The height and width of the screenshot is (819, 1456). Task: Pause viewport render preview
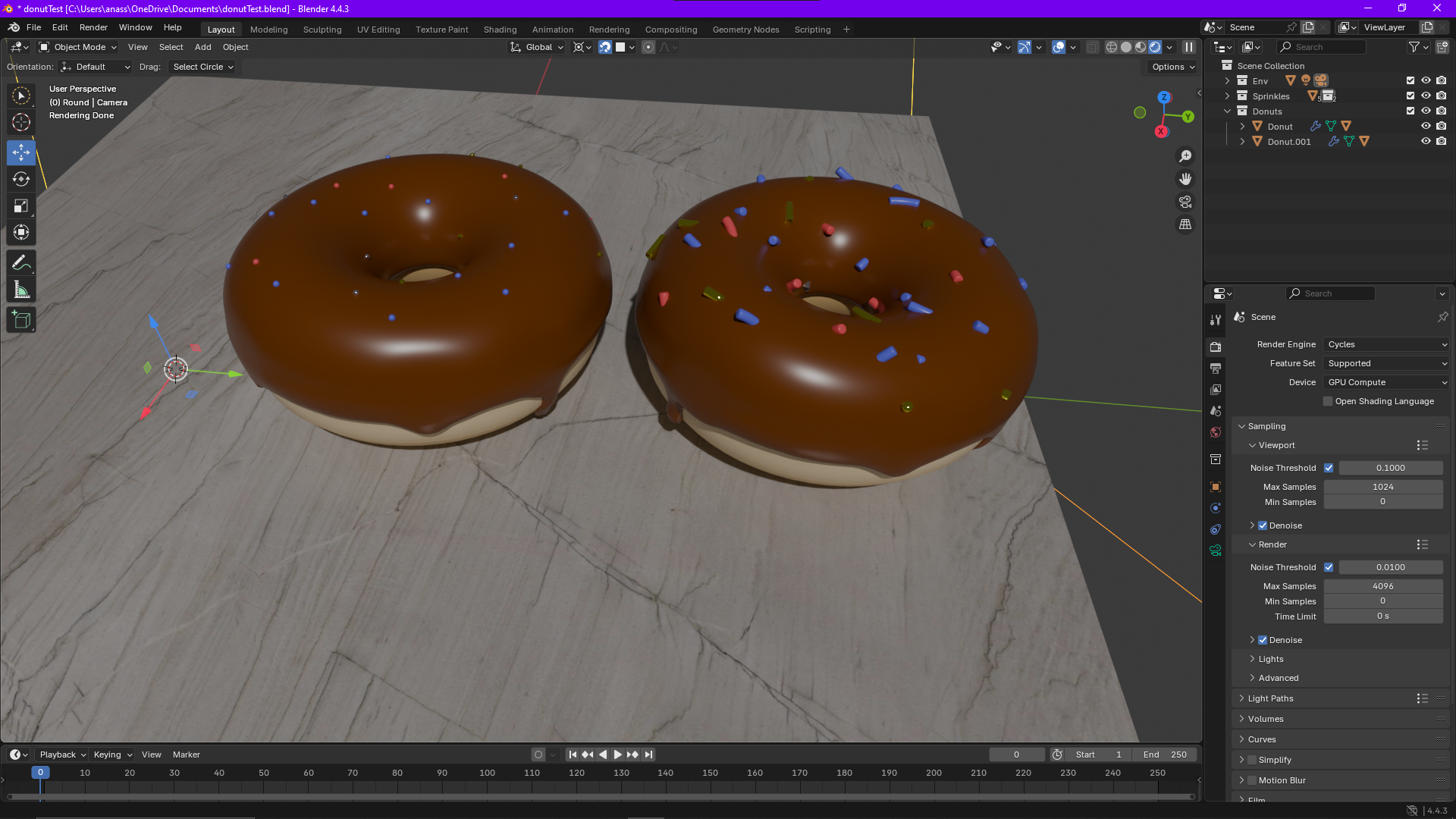(1189, 47)
